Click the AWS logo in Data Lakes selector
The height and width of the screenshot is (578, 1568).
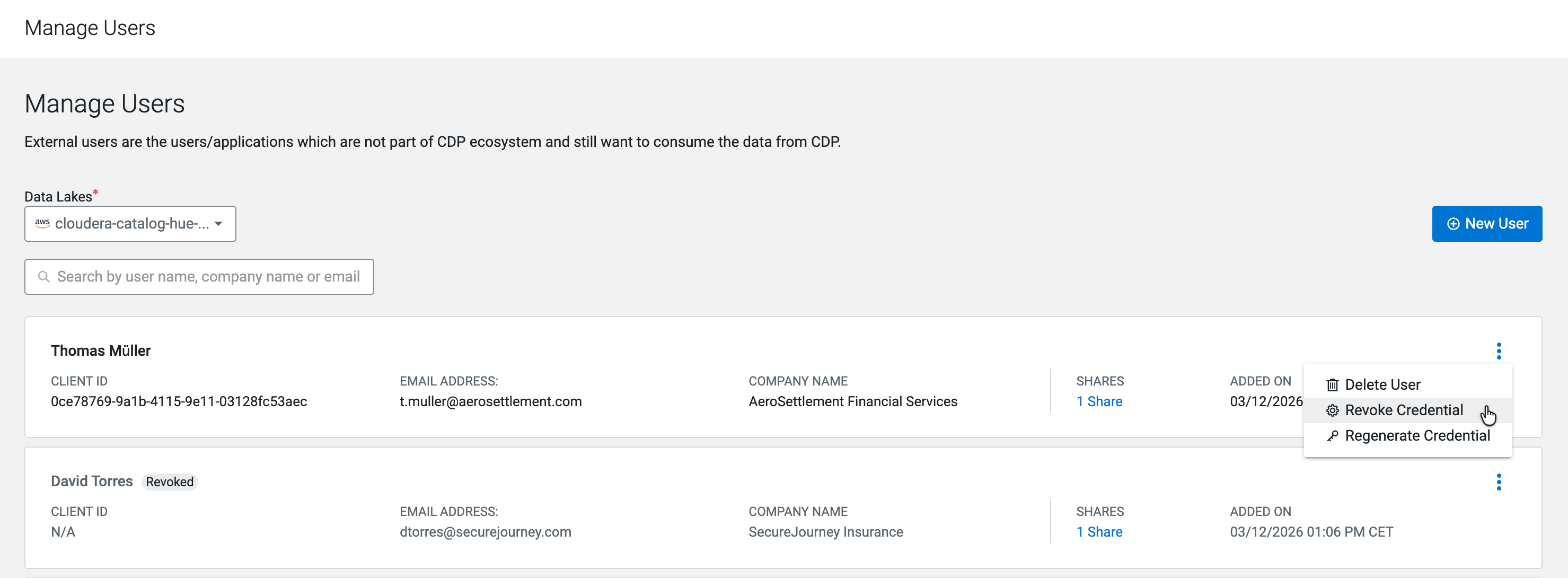pos(42,224)
